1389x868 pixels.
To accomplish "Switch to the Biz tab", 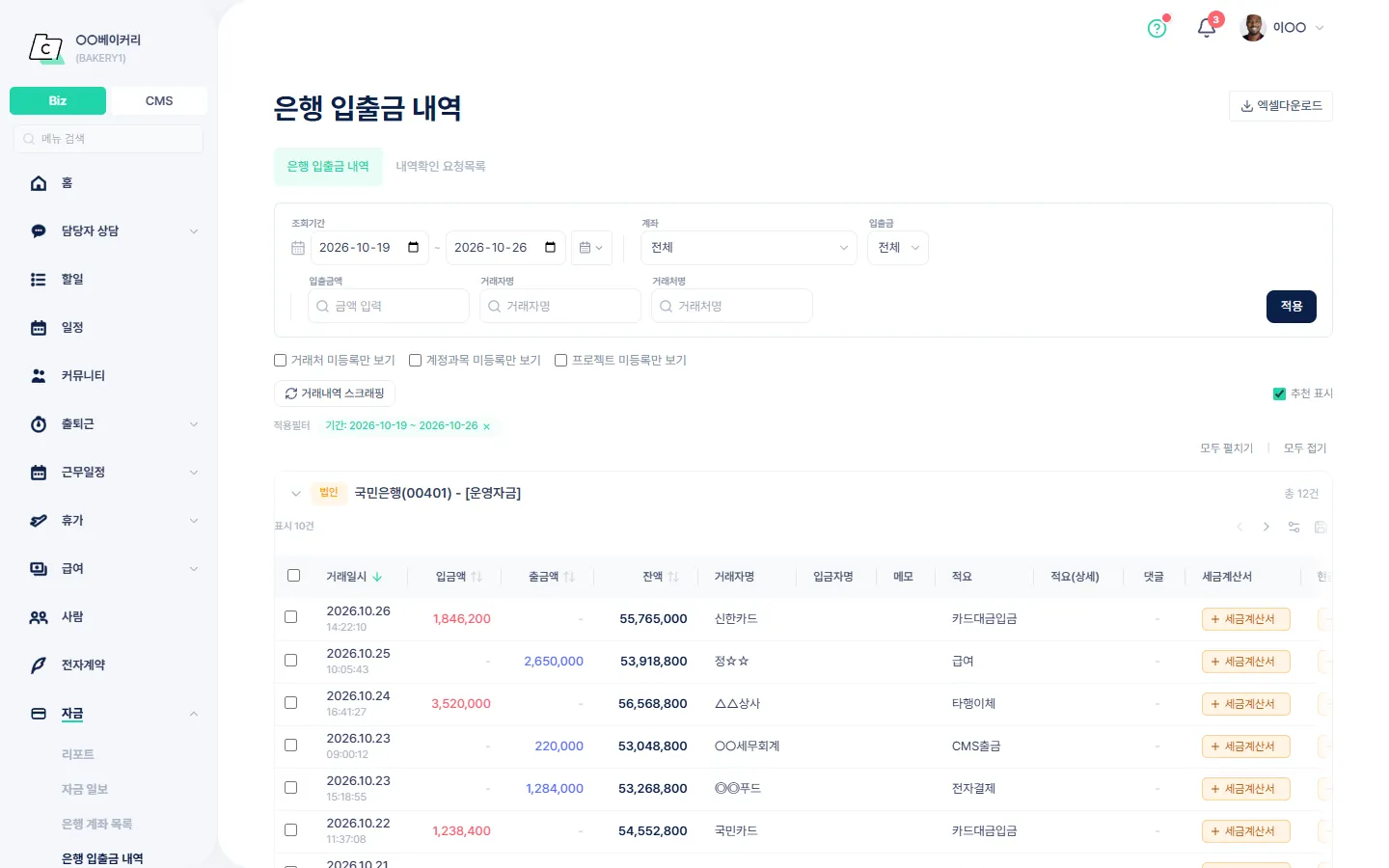I will tap(58, 101).
